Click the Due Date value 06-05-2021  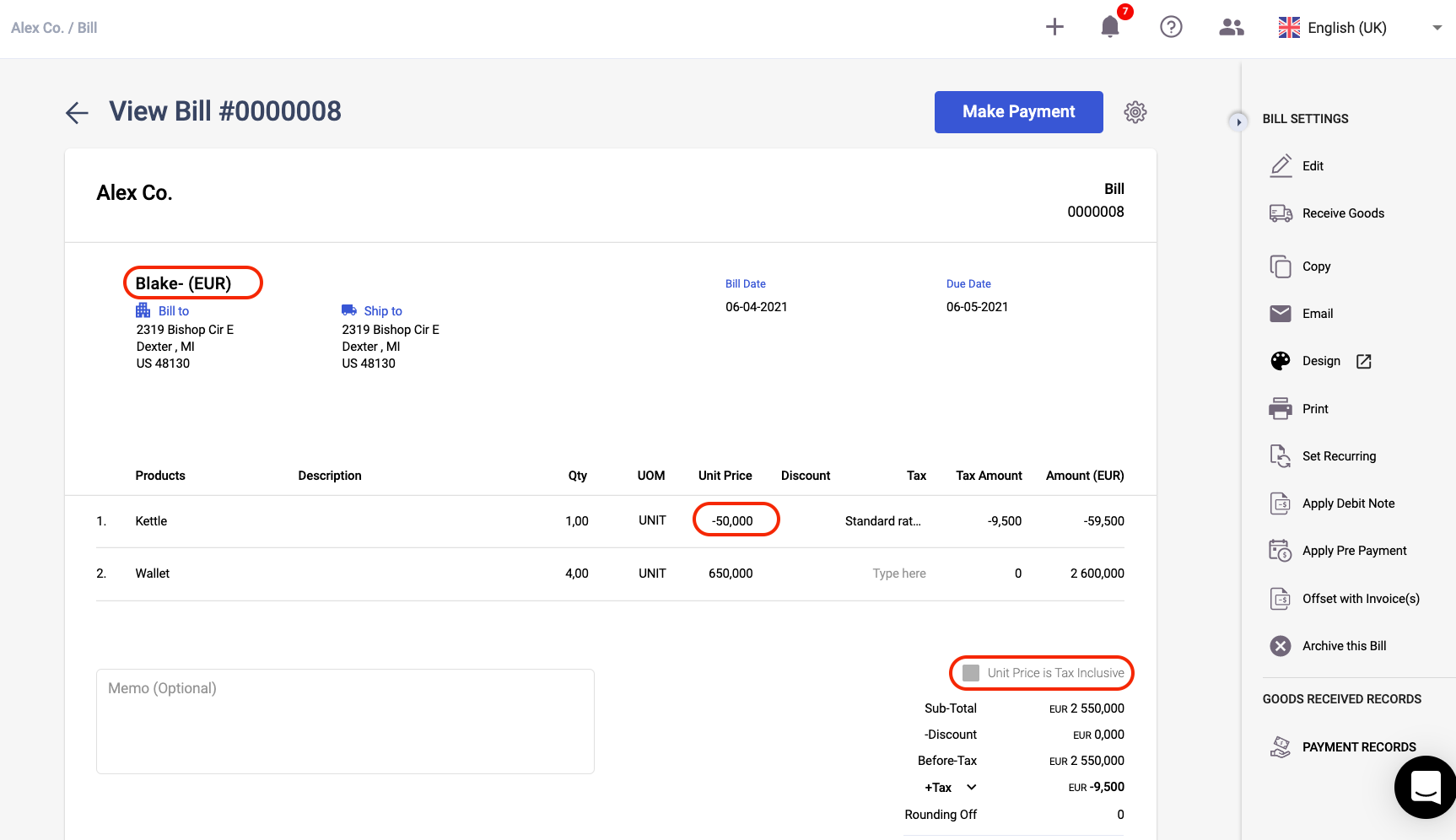coord(977,307)
